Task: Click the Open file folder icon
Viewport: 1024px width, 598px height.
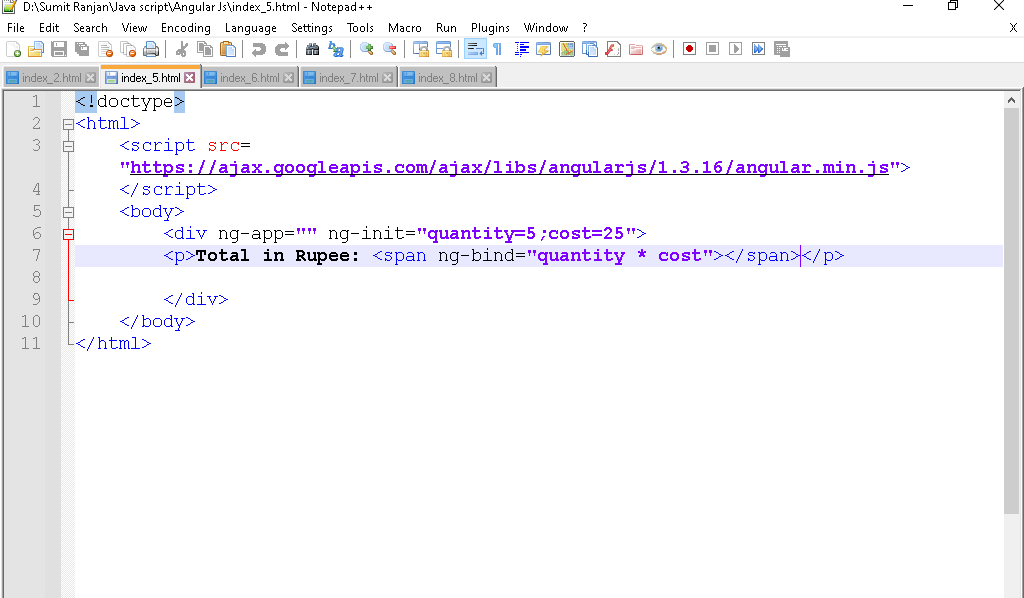Action: pyautogui.click(x=36, y=49)
